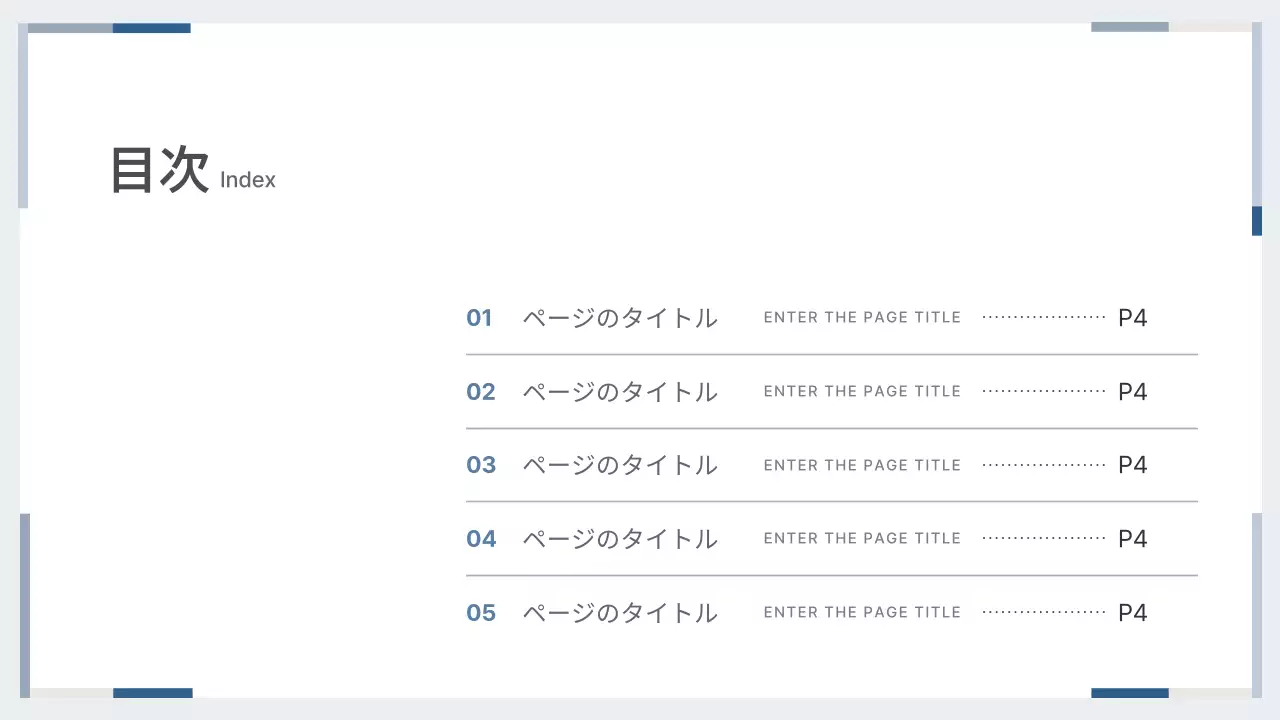Click the dotted leader line in row 02
1280x720 pixels.
[x=1044, y=392]
